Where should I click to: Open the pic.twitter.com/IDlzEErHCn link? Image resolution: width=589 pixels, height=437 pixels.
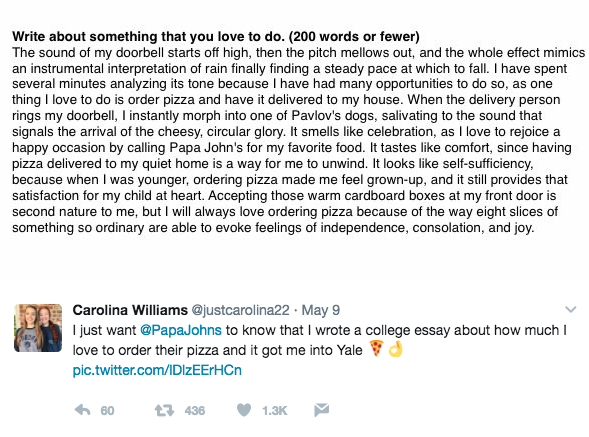tap(157, 370)
